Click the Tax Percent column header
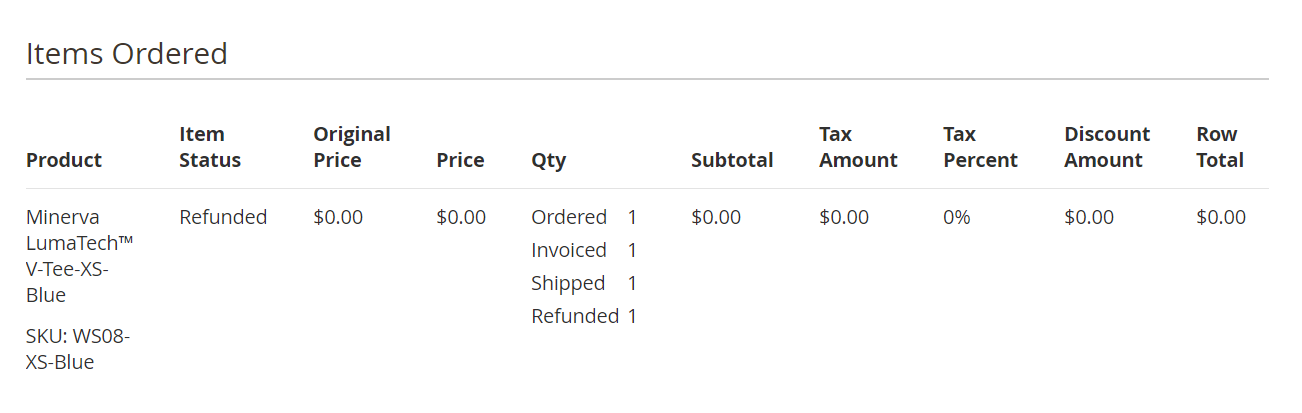Screen dimensions: 1302x413 [980, 147]
